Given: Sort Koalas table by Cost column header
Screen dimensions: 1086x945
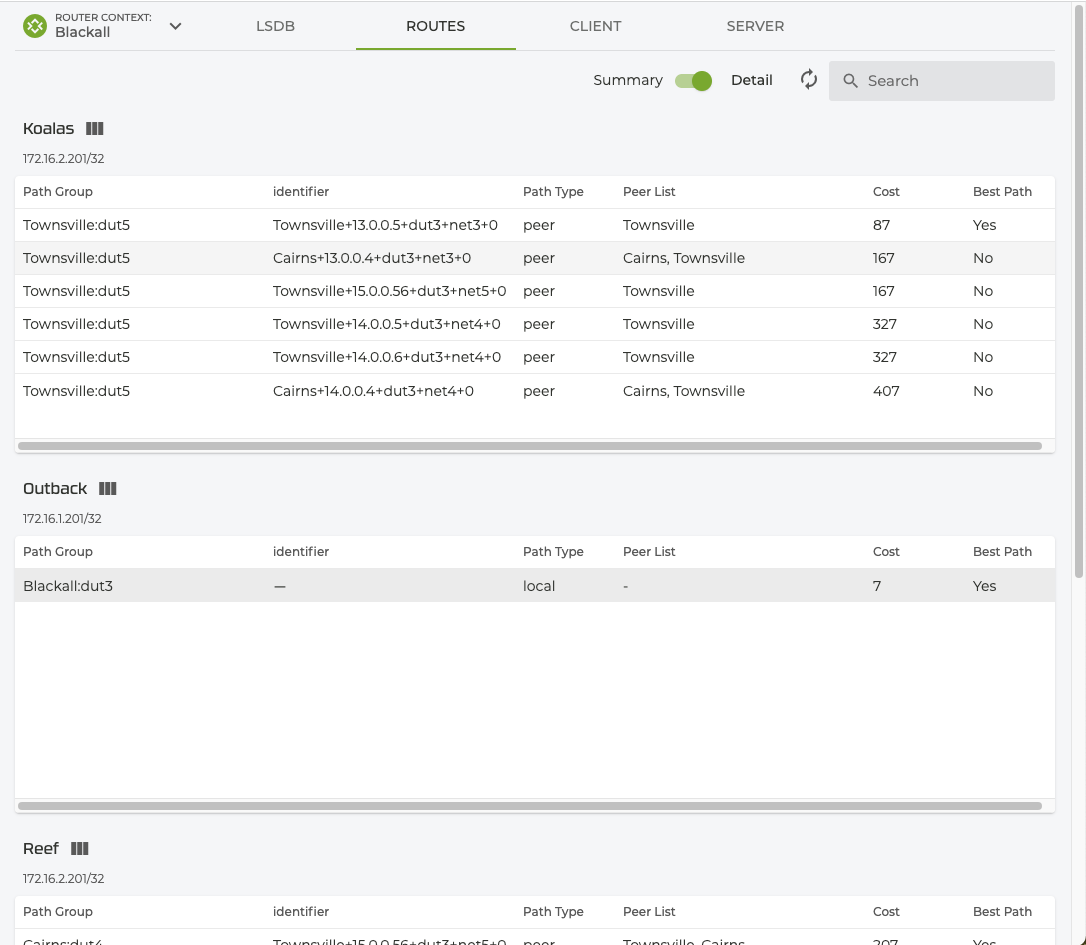Looking at the screenshot, I should click(x=886, y=192).
